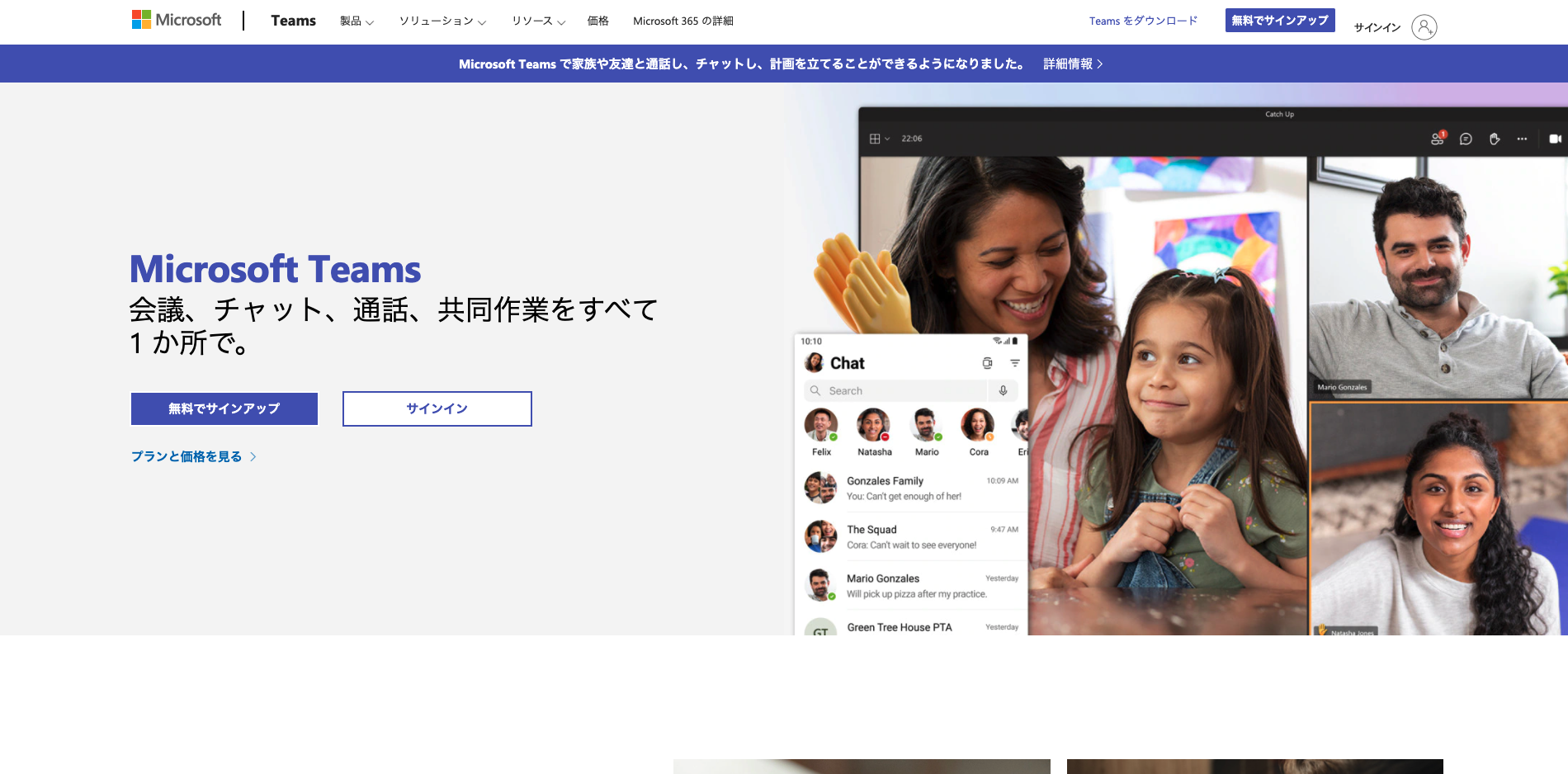Click Natasha Jones video tile
The width and height of the screenshot is (1568, 774).
coord(1439,519)
